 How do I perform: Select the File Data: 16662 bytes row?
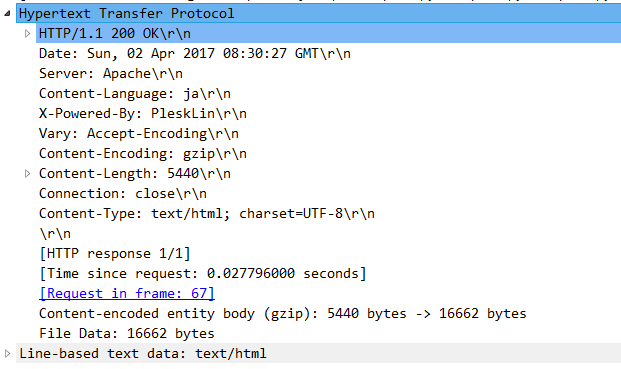127,333
